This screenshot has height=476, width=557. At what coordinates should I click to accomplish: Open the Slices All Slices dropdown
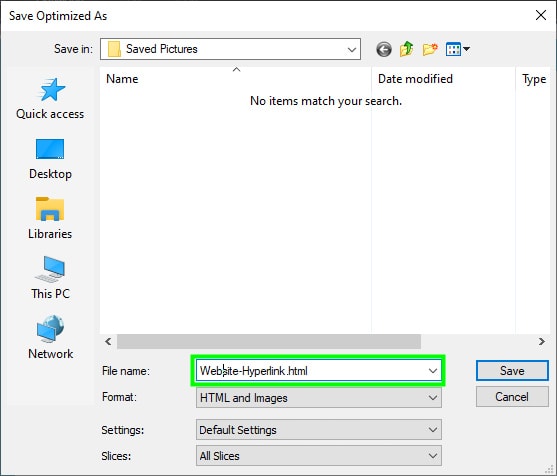click(319, 456)
